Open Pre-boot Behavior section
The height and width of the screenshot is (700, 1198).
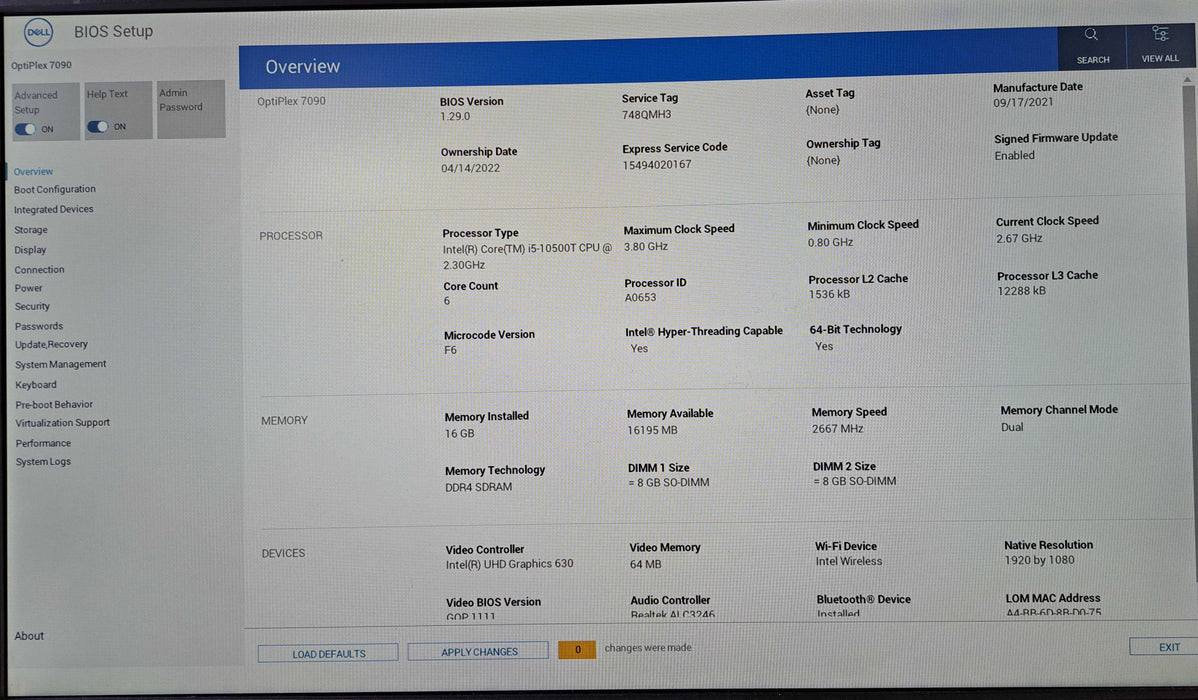tap(54, 405)
